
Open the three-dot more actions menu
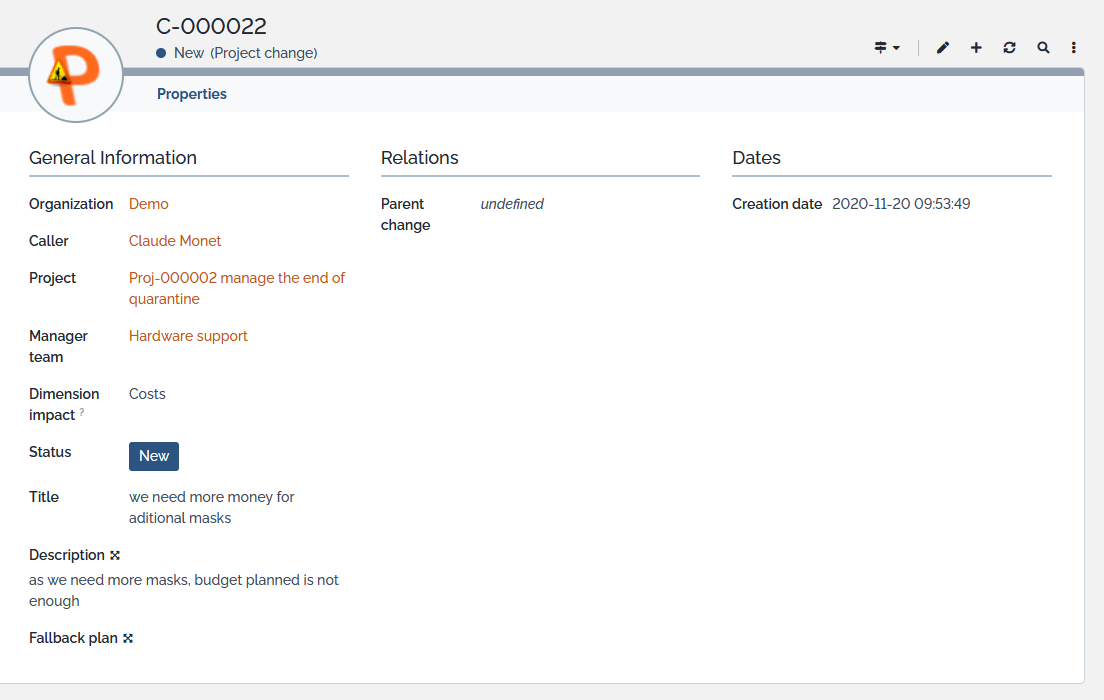[x=1074, y=48]
